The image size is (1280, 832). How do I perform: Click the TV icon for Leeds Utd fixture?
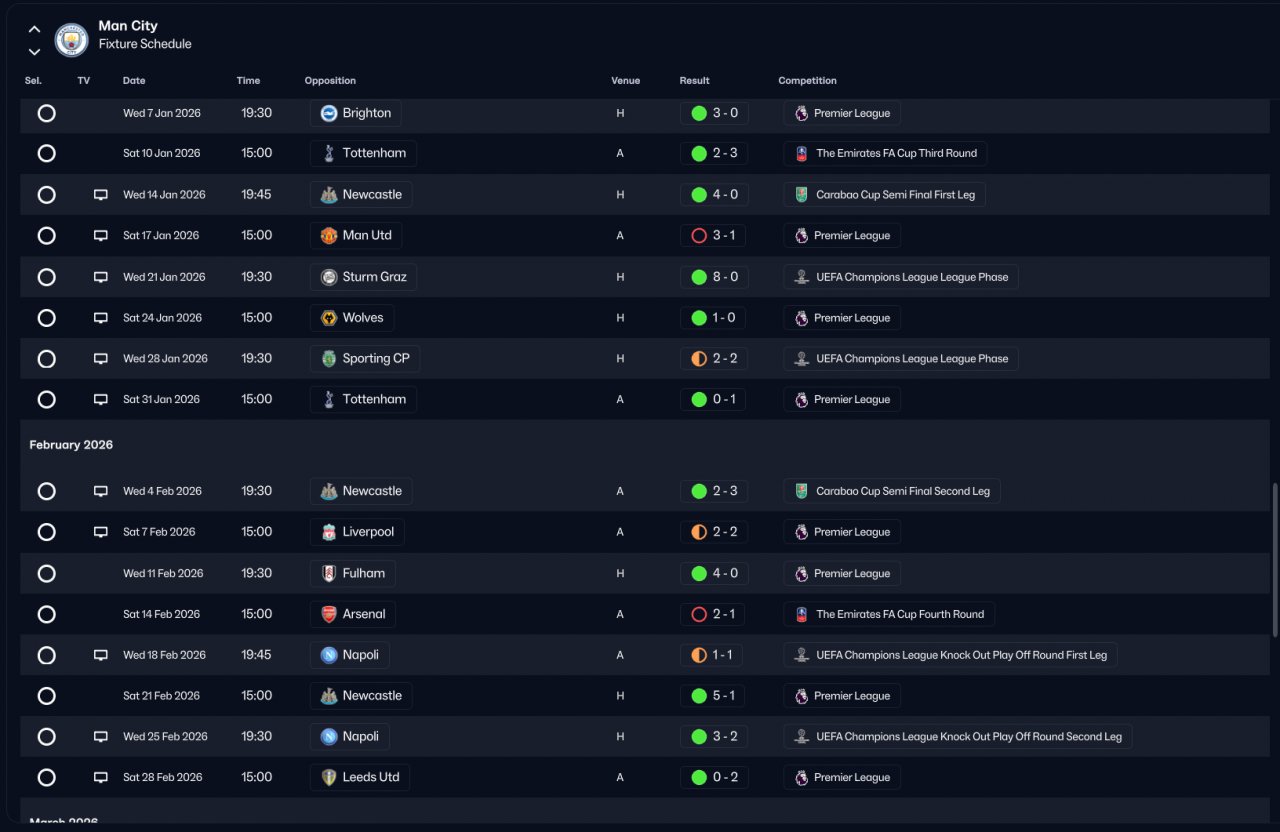coord(100,777)
